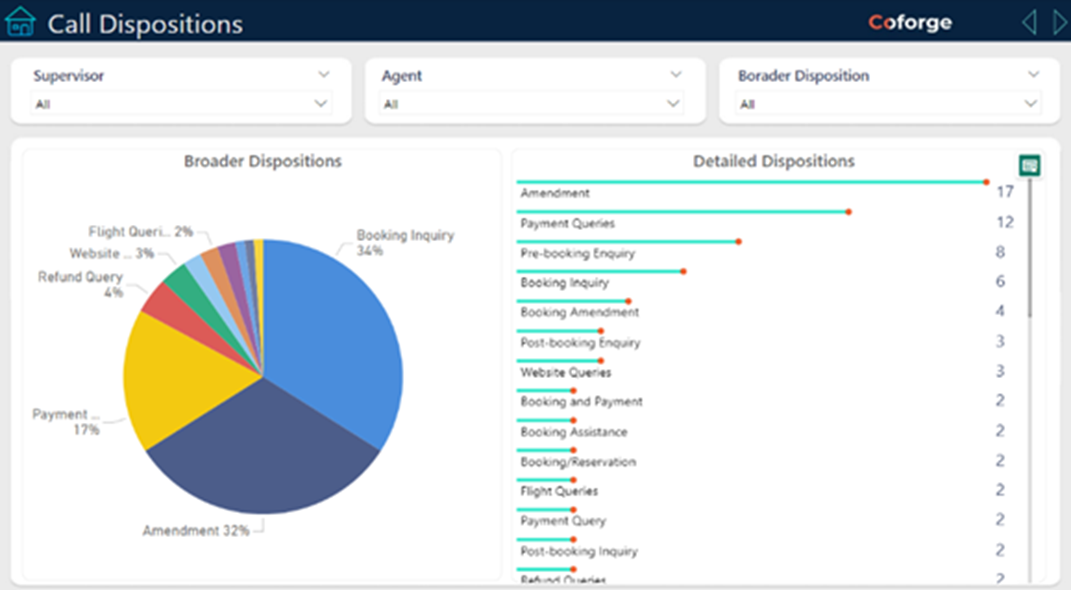The image size is (1071, 590).
Task: Collapse the Supervisor slicer header chevron
Action: tap(323, 75)
